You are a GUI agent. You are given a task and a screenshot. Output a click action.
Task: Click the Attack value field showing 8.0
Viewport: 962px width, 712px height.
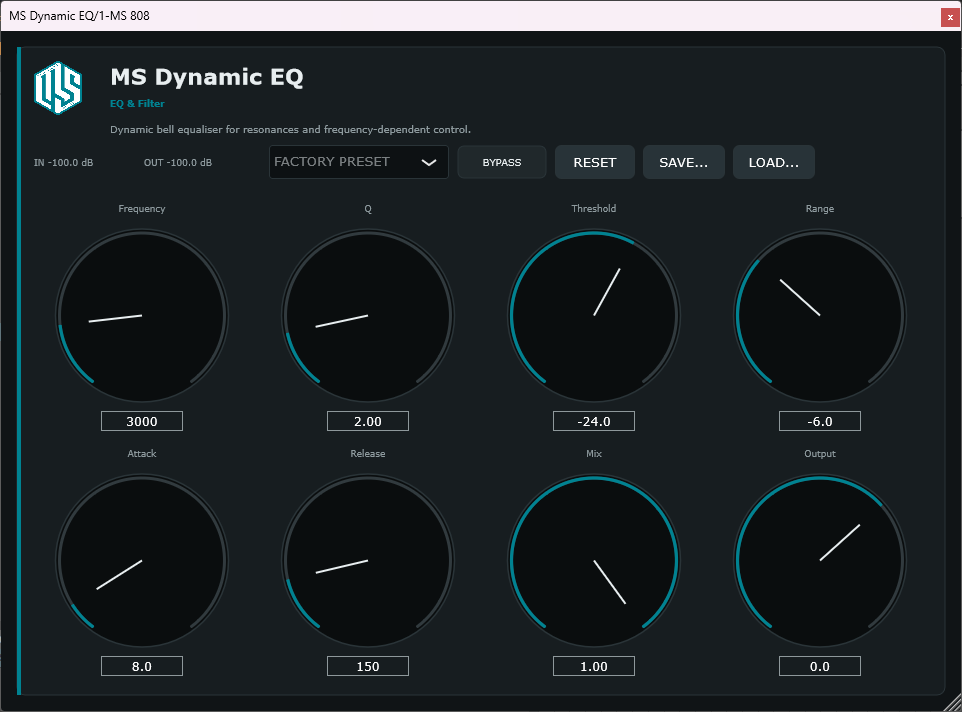point(142,666)
